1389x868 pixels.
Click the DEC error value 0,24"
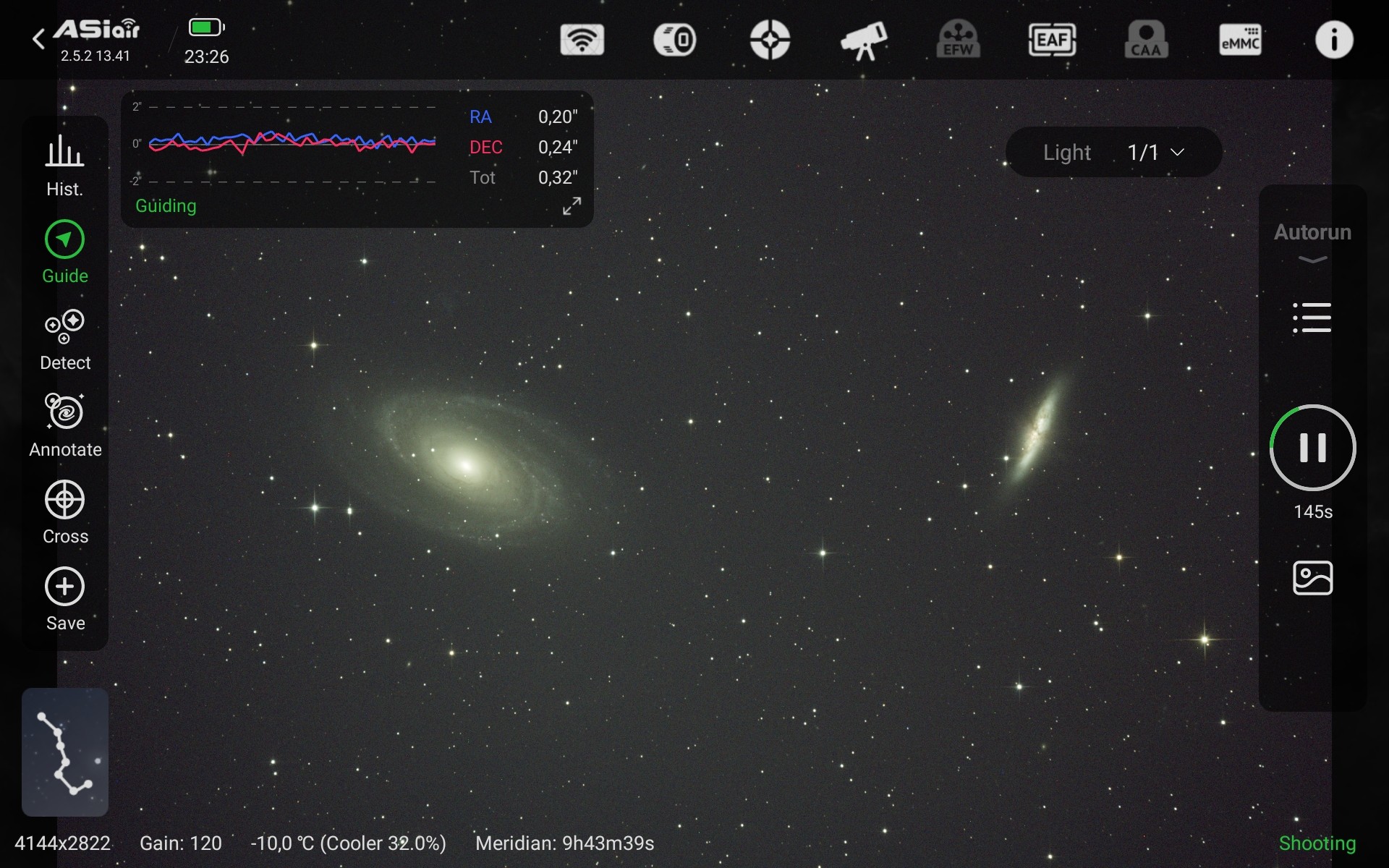[558, 148]
